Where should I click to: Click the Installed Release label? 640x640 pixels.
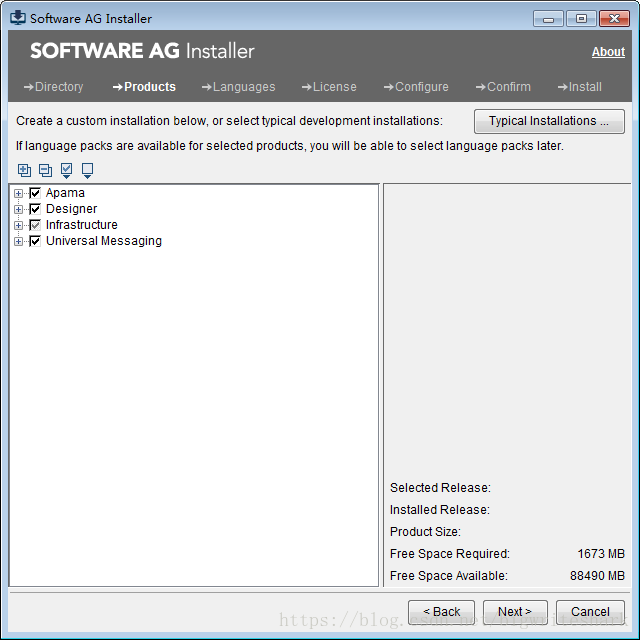click(440, 510)
